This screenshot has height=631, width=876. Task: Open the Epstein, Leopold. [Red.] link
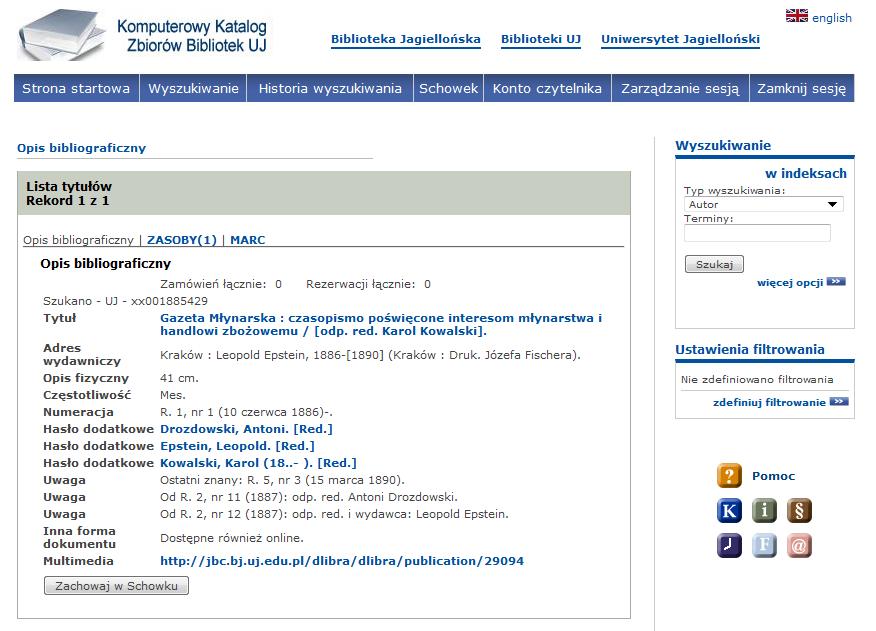pyautogui.click(x=237, y=446)
